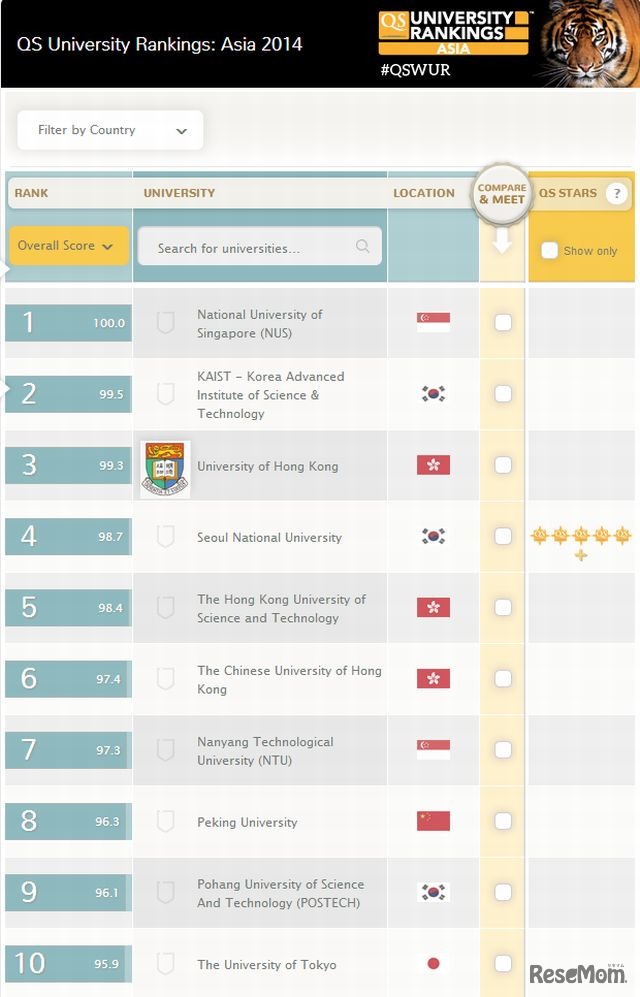Screen dimensions: 640x997
Task: Click the University of Hong Kong crest logo
Action: coord(164,465)
